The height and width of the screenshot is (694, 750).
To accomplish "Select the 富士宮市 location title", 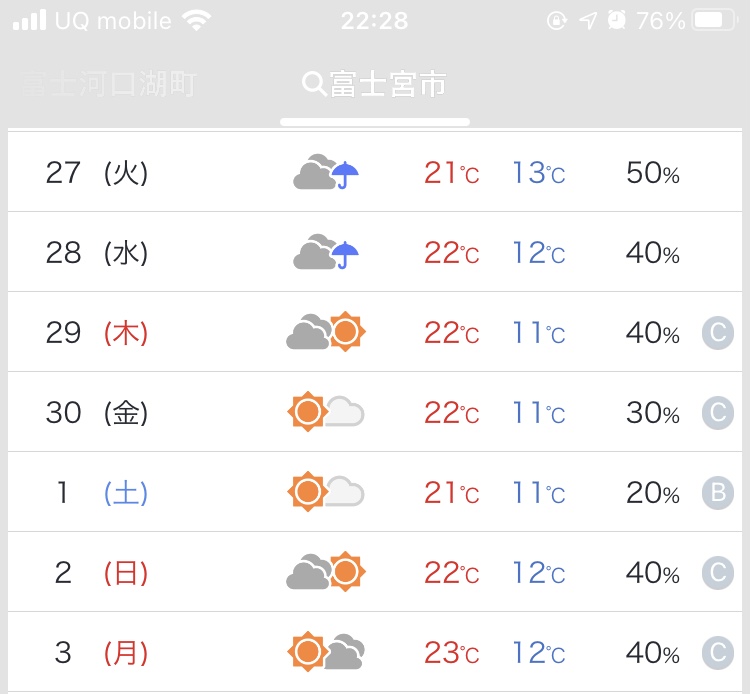I will click(x=388, y=84).
